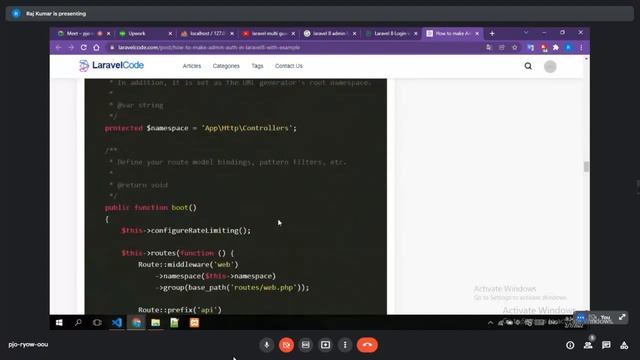Click the site search magnifier icon
640x360 pixels.
click(x=528, y=66)
